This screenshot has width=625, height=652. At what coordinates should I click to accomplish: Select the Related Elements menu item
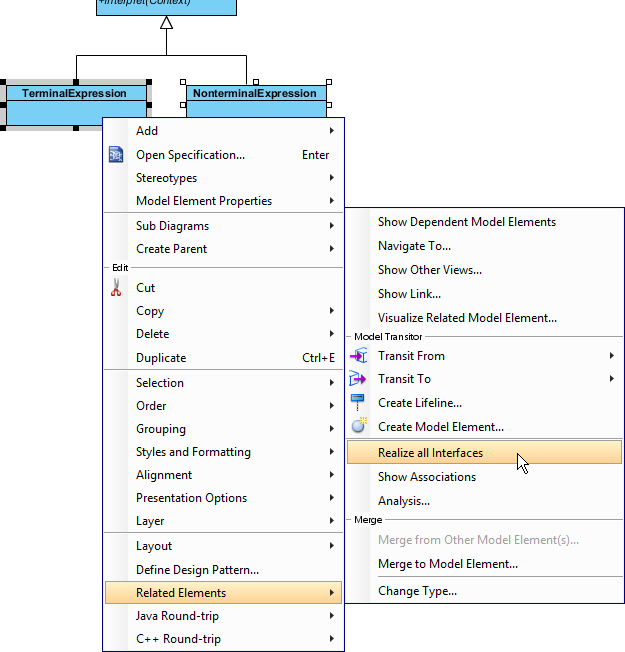pyautogui.click(x=223, y=593)
